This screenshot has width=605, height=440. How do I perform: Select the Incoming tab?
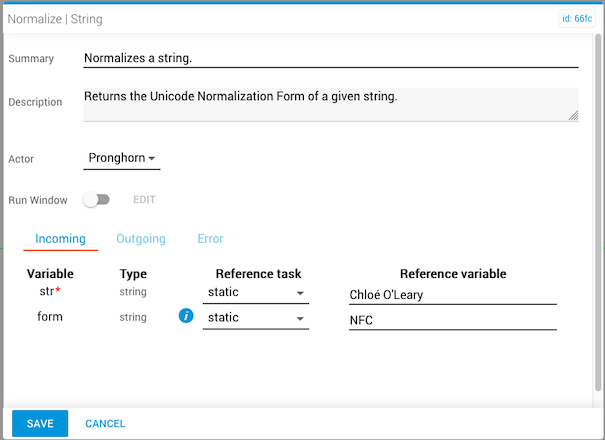point(60,239)
